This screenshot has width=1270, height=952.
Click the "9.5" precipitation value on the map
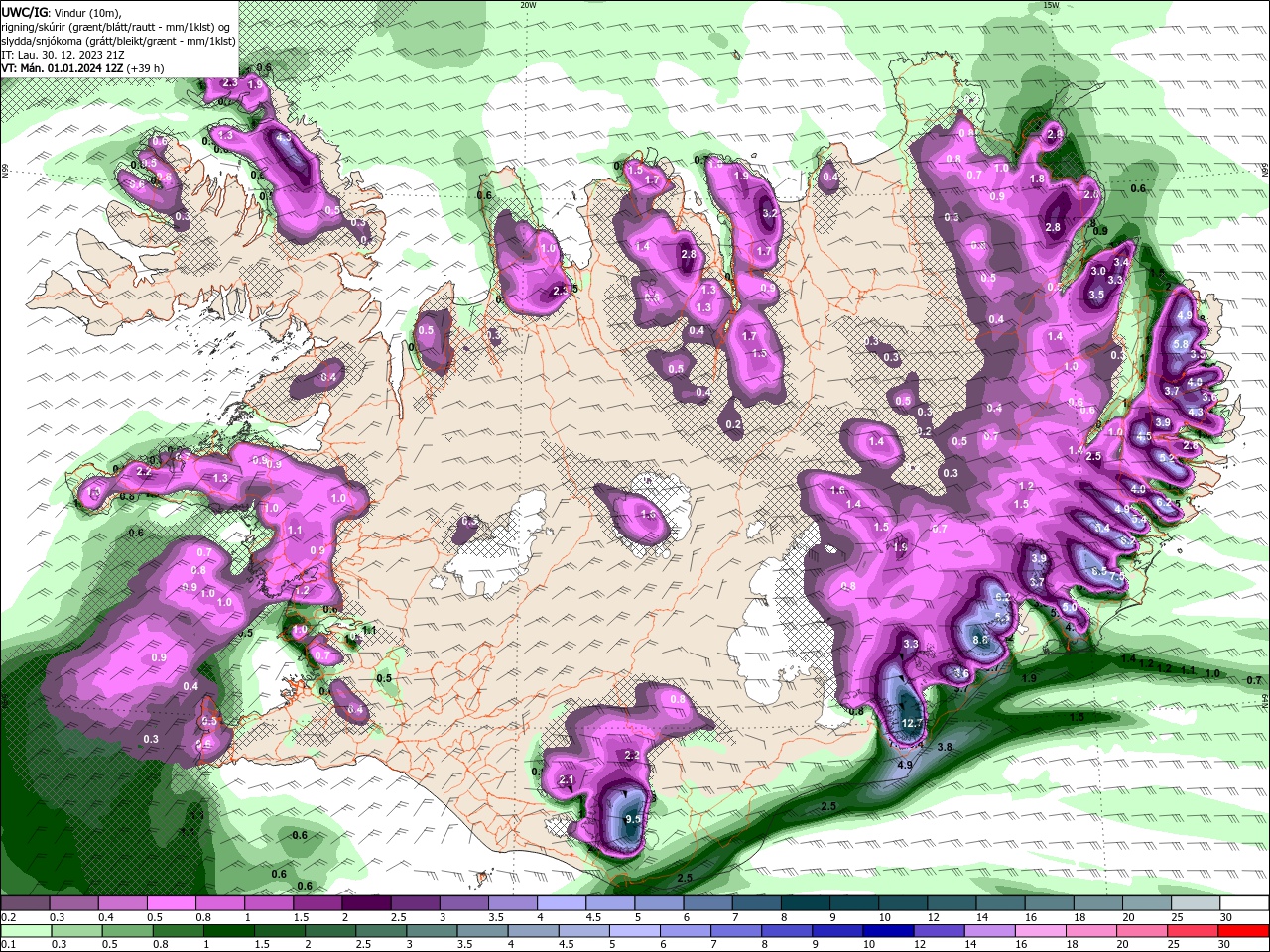point(633,819)
